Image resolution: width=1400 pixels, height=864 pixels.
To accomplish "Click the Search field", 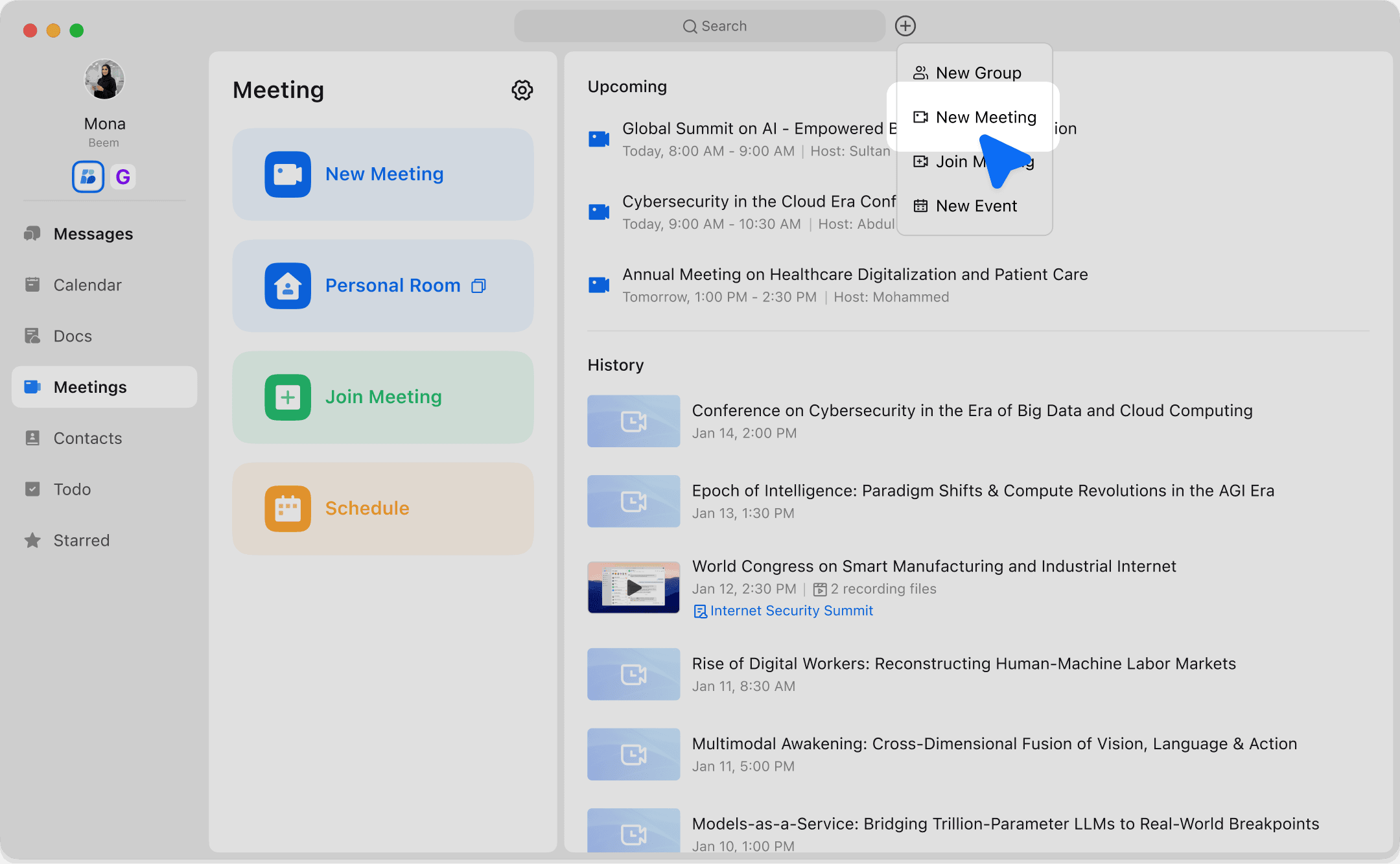I will tap(700, 26).
